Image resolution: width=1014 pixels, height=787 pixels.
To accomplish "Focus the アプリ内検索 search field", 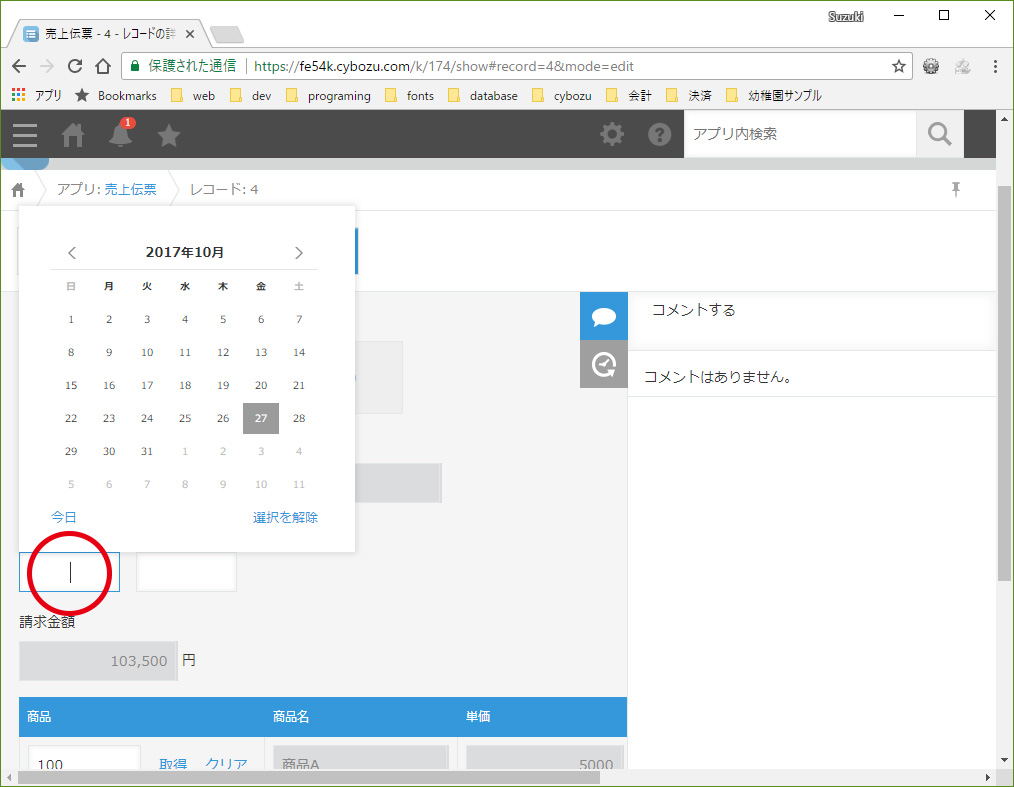I will tap(799, 134).
